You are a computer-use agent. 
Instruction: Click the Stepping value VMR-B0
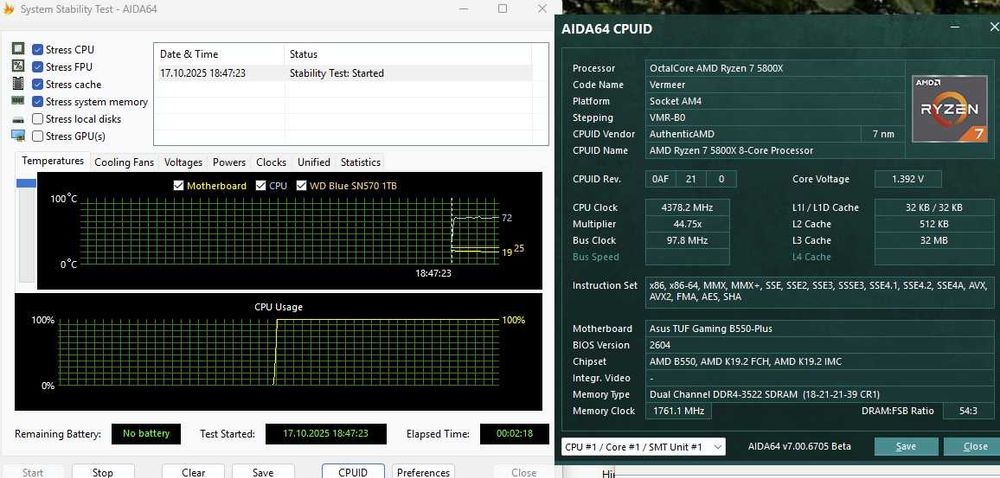667,117
